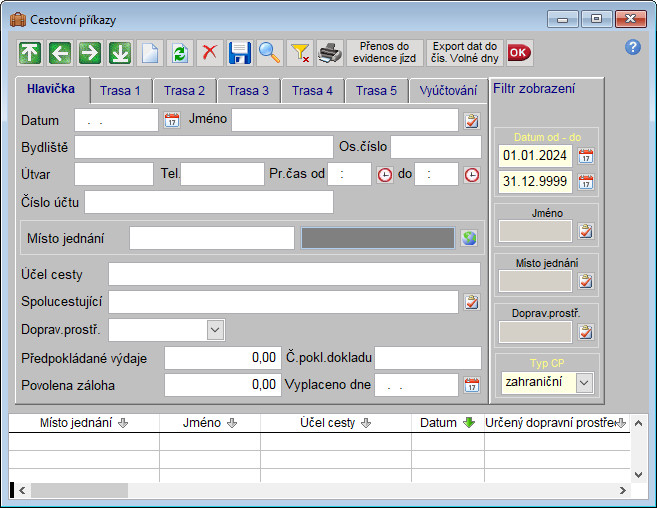
Task: Click Přenos do evidence jízd button
Action: 384,52
